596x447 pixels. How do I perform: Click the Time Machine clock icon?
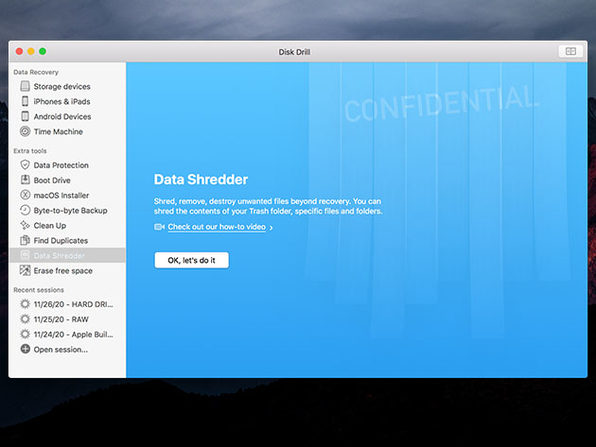(x=25, y=132)
